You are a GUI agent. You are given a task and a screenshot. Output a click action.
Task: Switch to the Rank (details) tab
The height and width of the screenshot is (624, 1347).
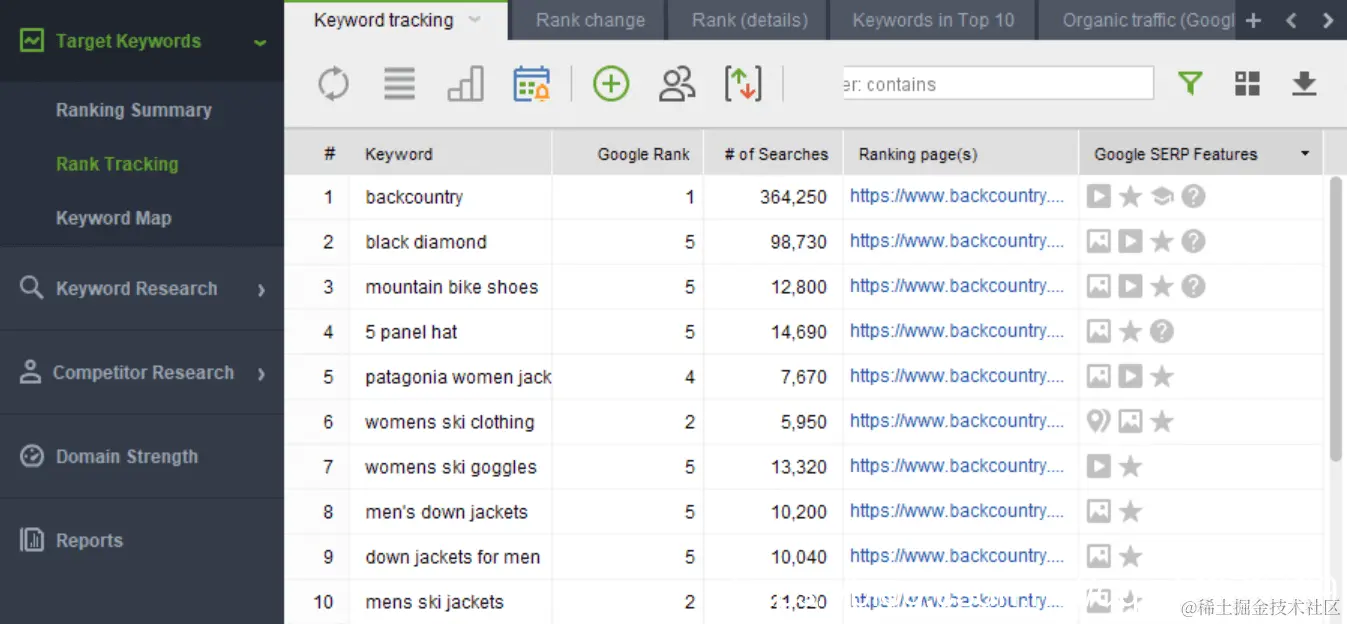pos(749,20)
